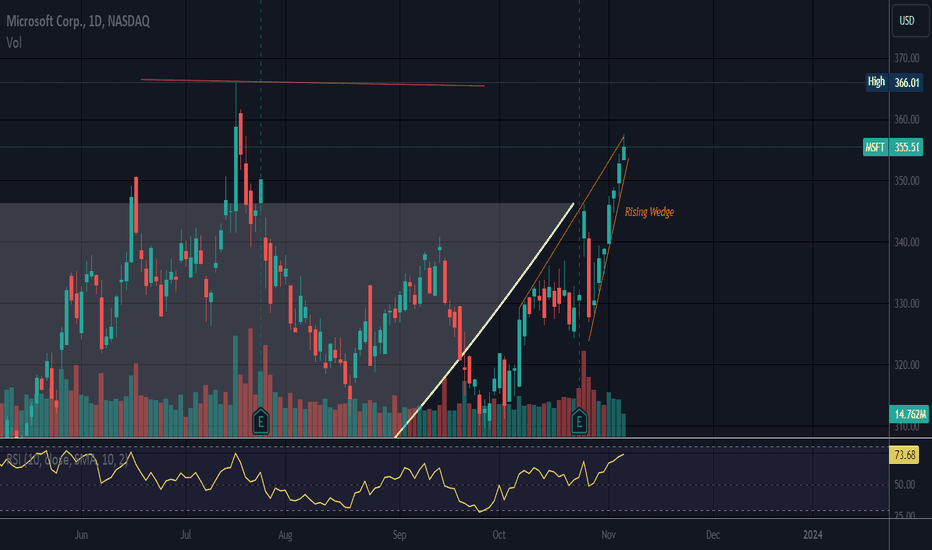Click the Jun label on time axis

coord(81,535)
